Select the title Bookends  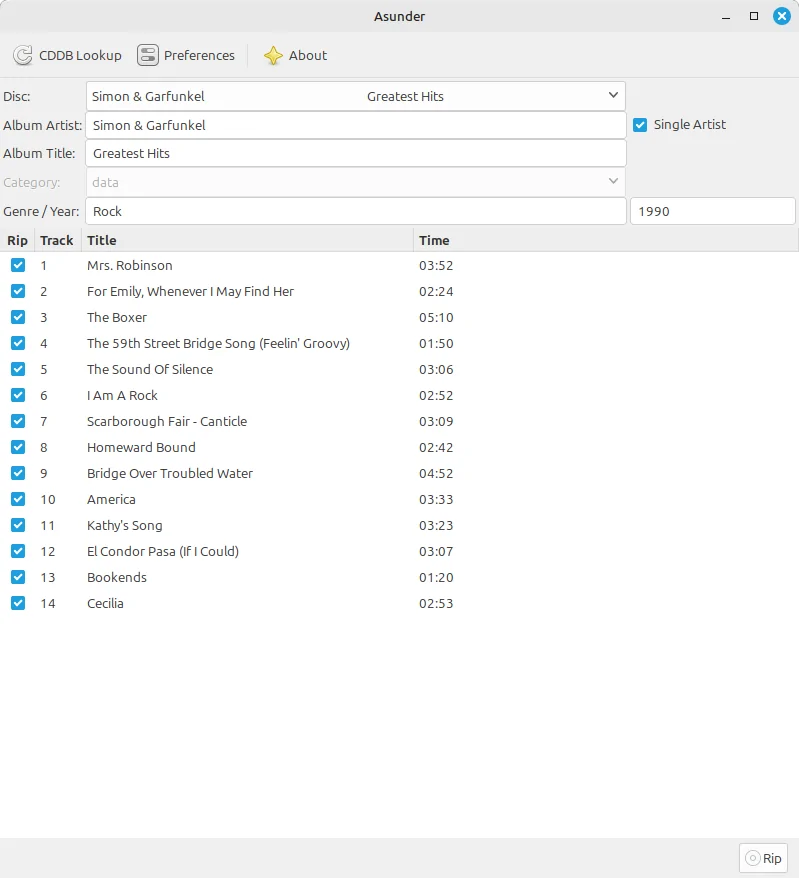tap(117, 577)
